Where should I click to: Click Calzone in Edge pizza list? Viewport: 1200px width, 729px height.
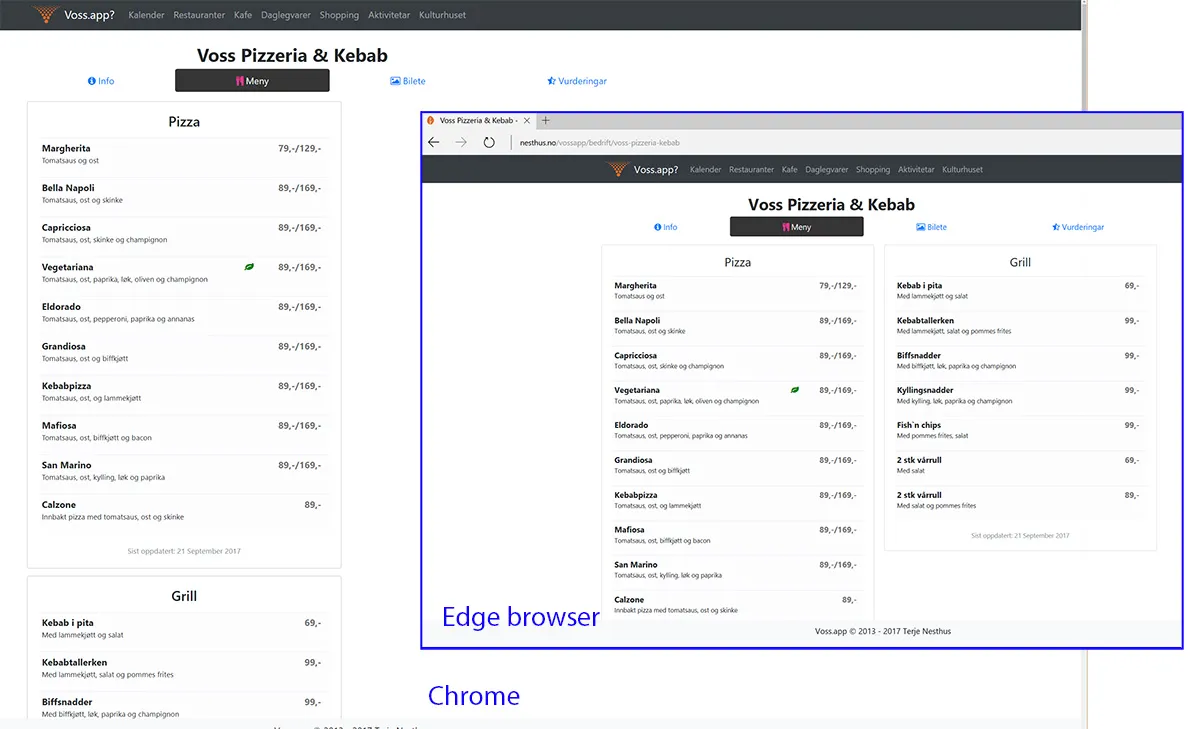click(629, 600)
